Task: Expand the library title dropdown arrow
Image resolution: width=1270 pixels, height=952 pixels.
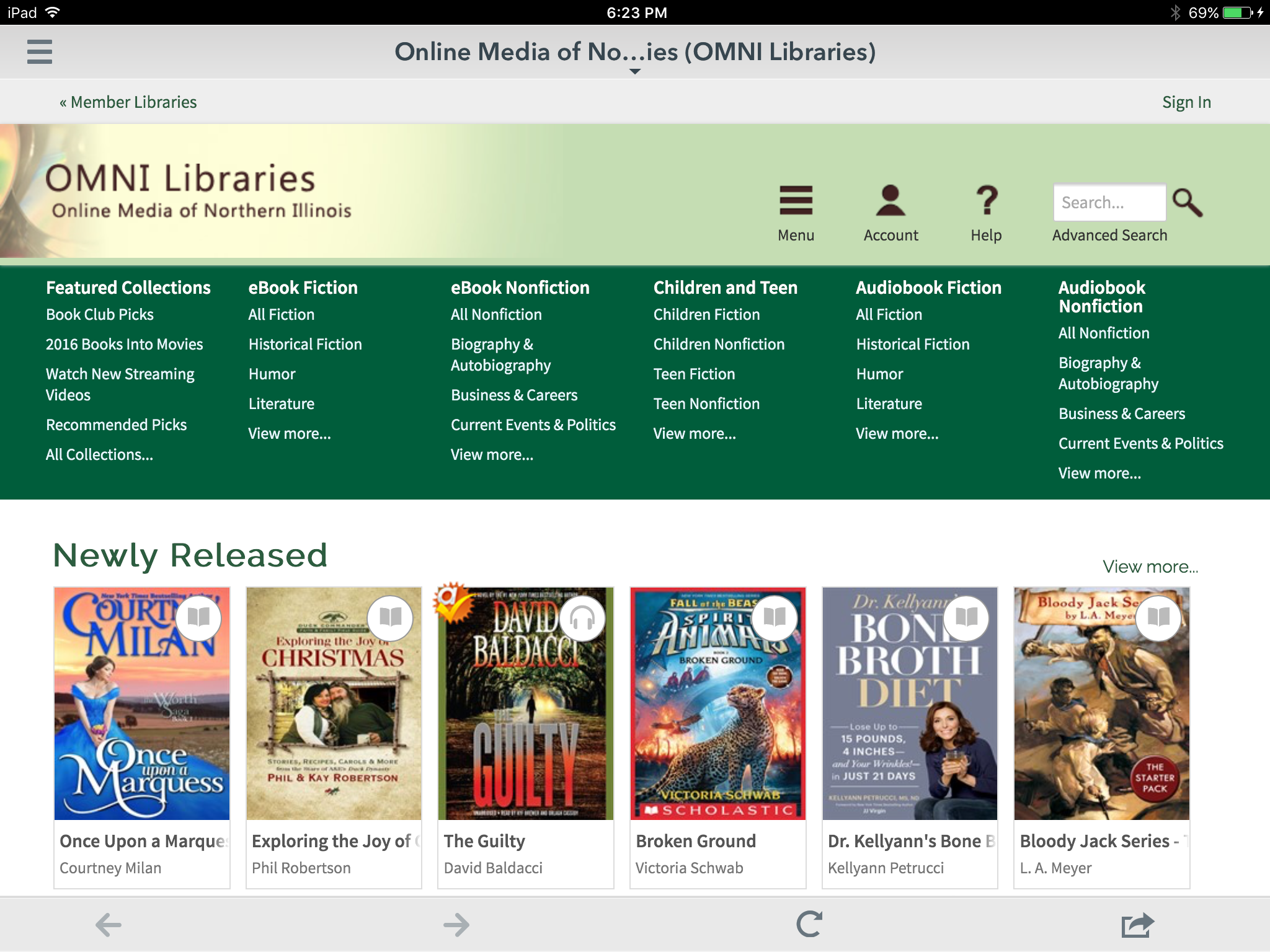Action: point(635,72)
